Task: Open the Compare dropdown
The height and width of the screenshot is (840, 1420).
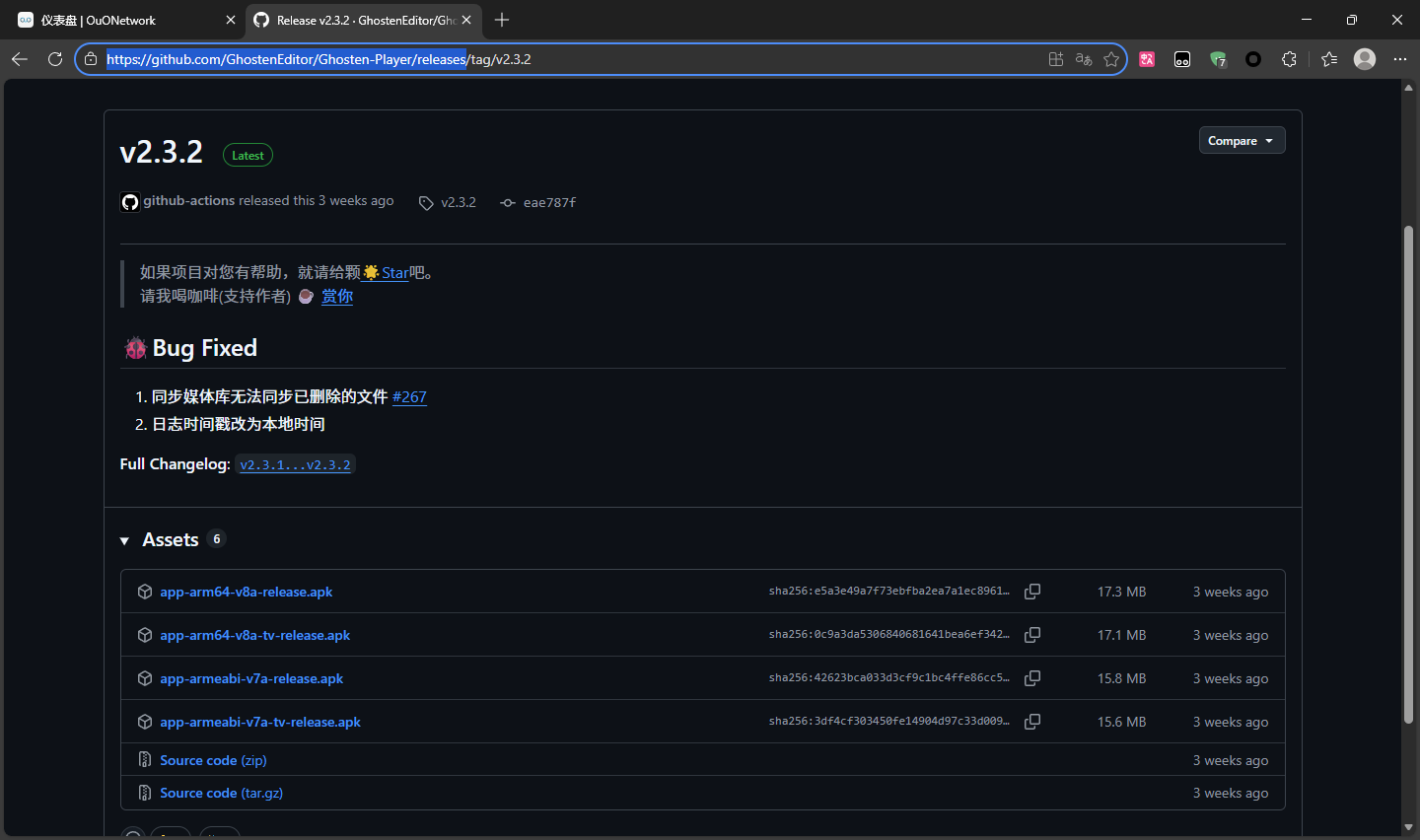Action: pyautogui.click(x=1241, y=141)
